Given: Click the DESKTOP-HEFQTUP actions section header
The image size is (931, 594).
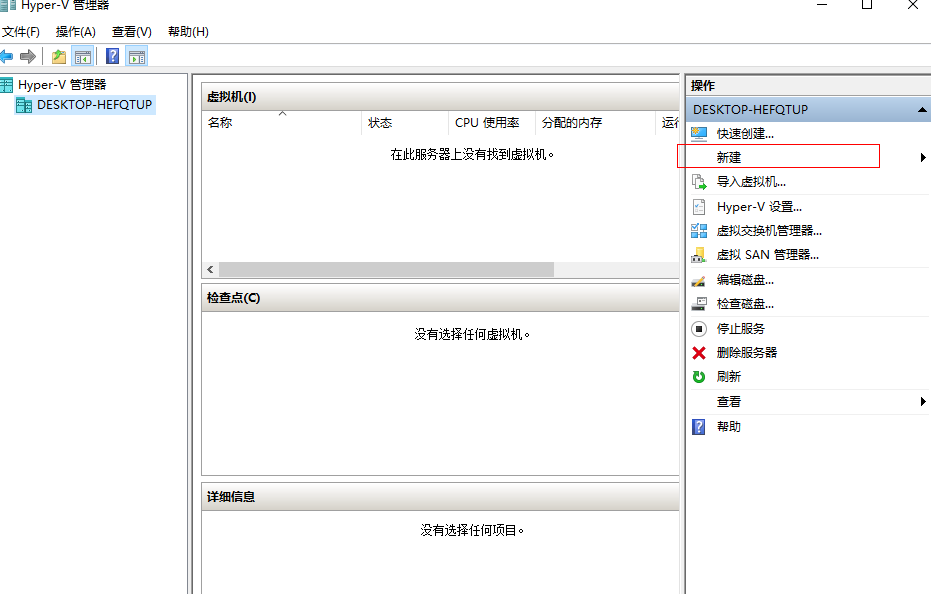Looking at the screenshot, I should tap(809, 109).
